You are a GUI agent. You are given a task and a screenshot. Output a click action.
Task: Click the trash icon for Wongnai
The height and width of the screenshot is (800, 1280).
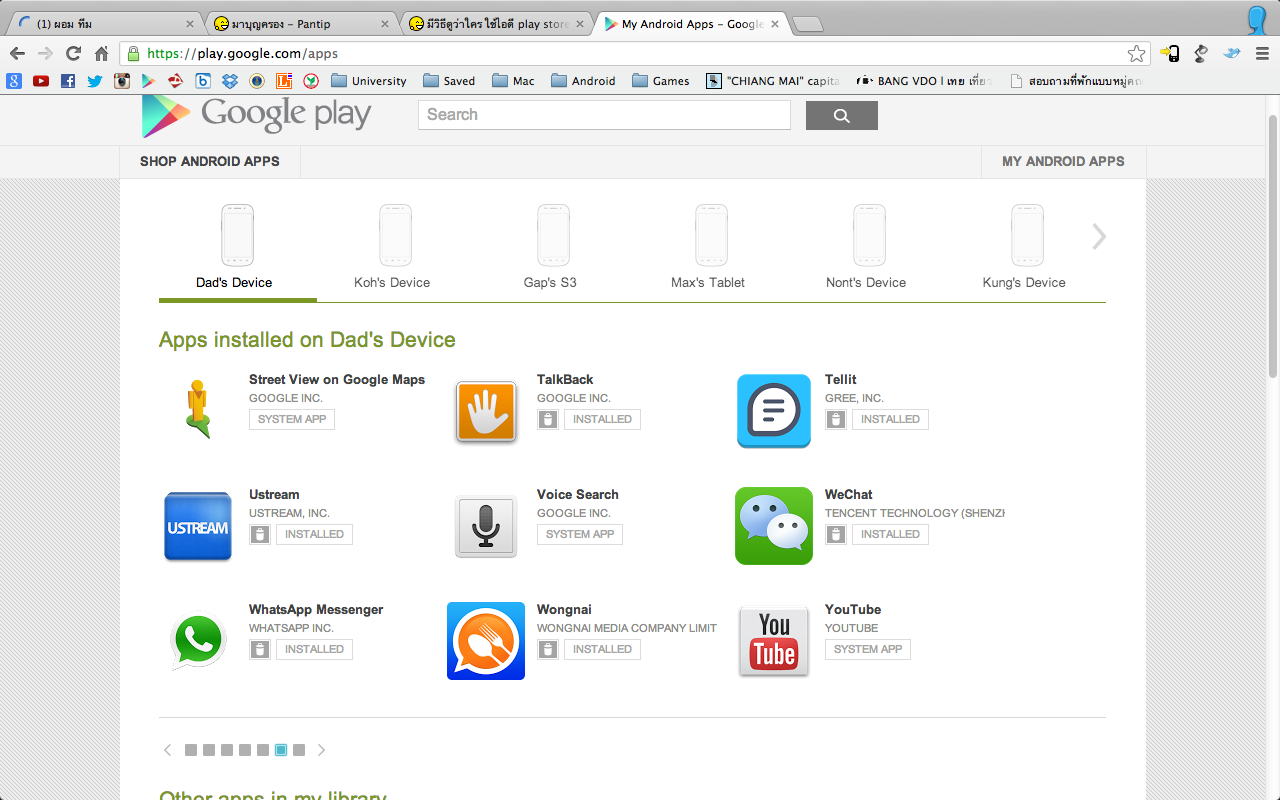pos(548,649)
